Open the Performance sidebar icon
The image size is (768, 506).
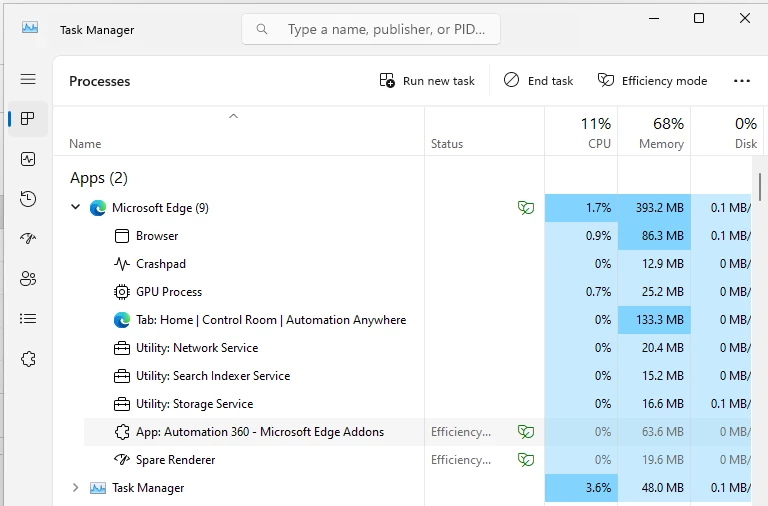pyautogui.click(x=28, y=159)
